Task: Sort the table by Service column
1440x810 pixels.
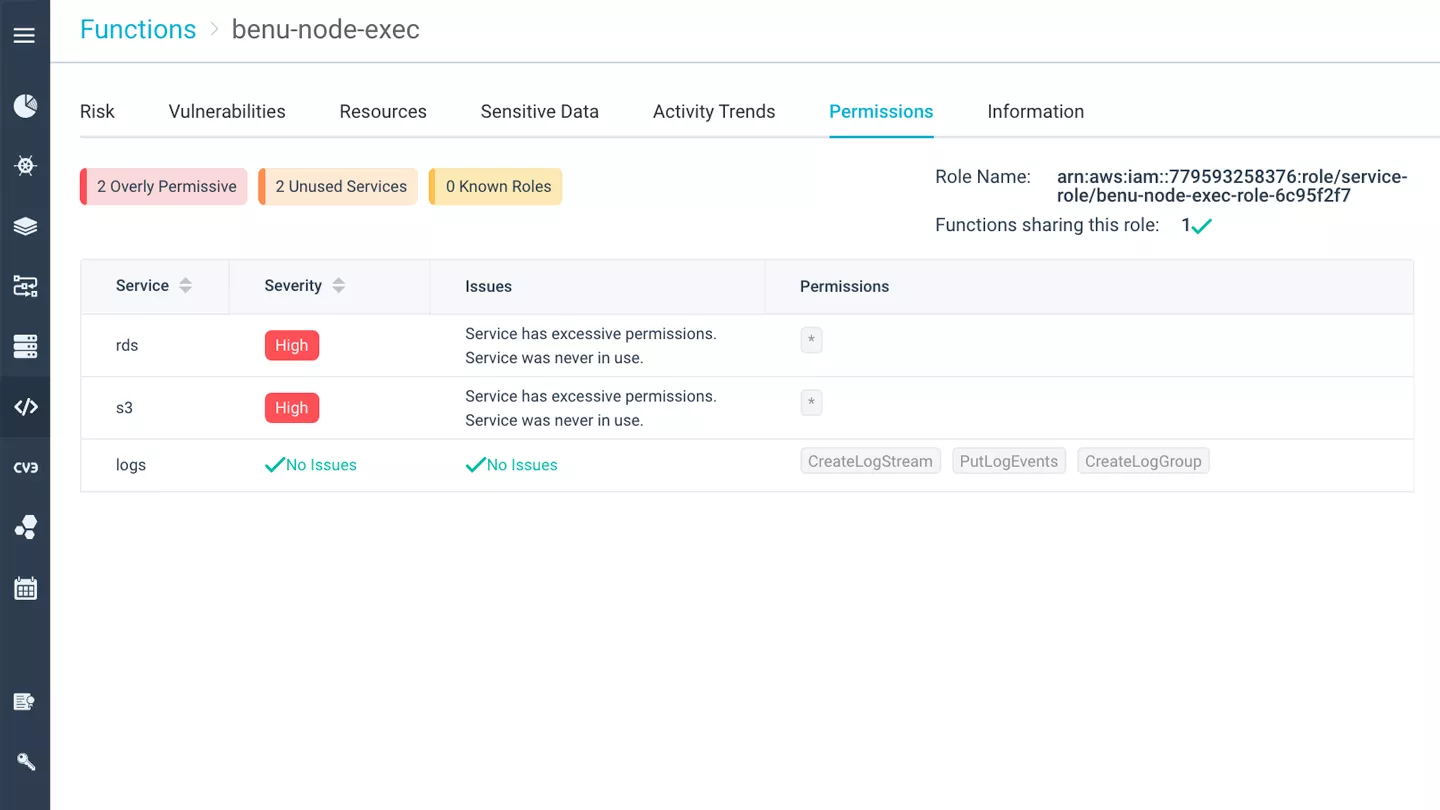Action: [185, 286]
